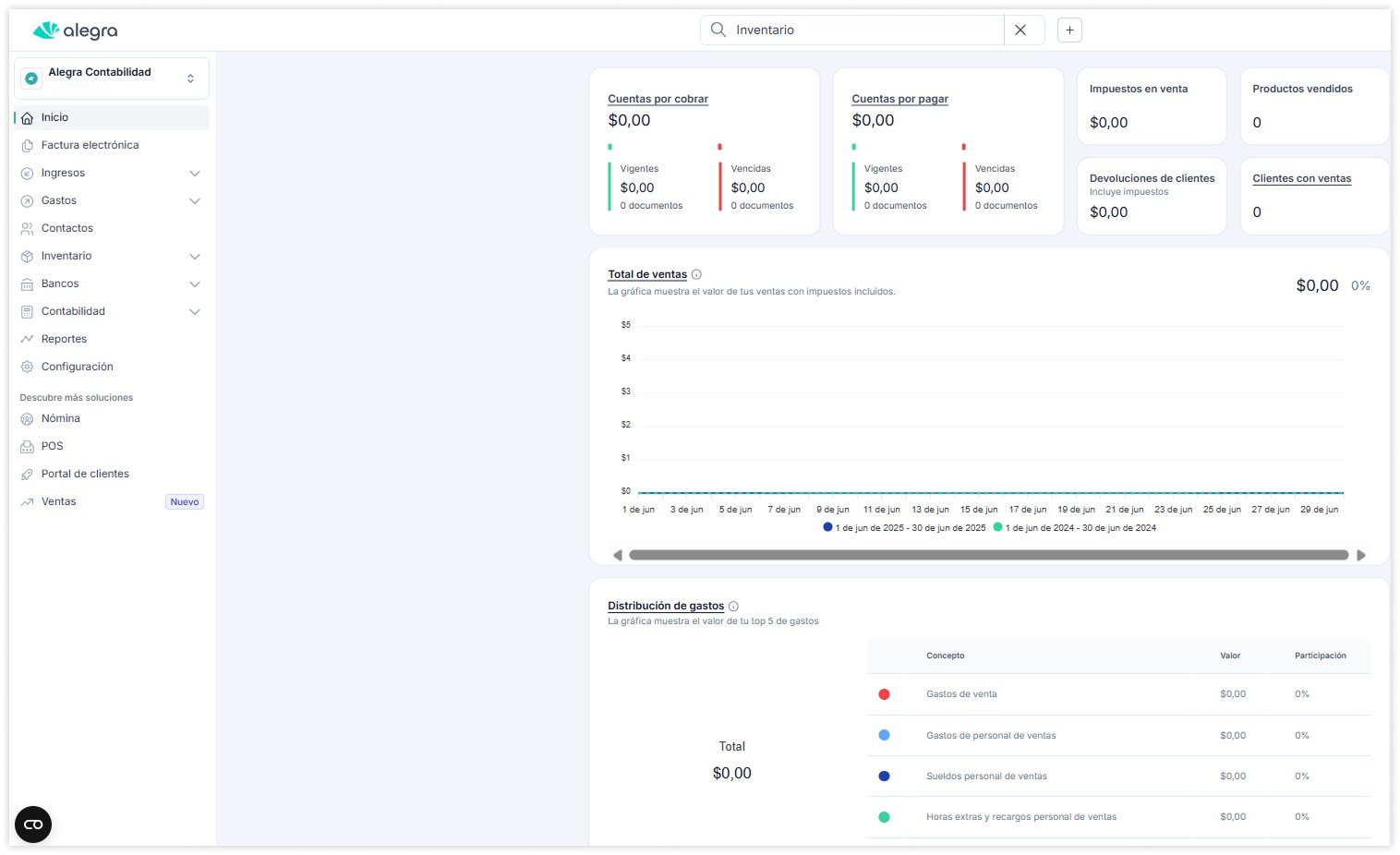The image size is (1400, 855).
Task: Open Reportes in the sidebar
Action: (112, 339)
